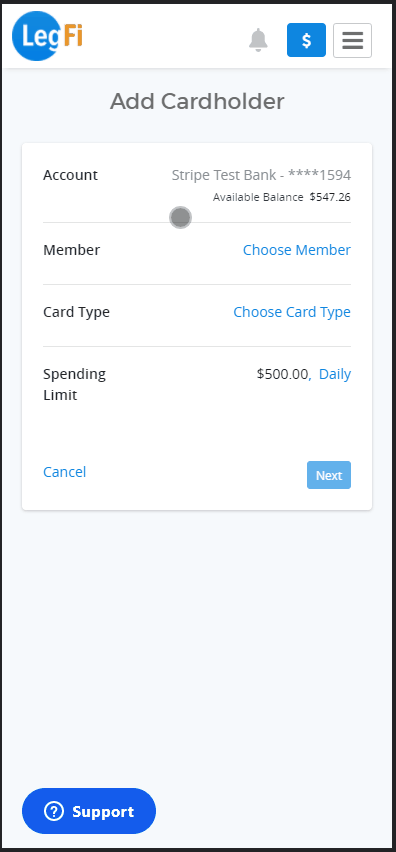
Task: Click the Account row label
Action: click(71, 175)
